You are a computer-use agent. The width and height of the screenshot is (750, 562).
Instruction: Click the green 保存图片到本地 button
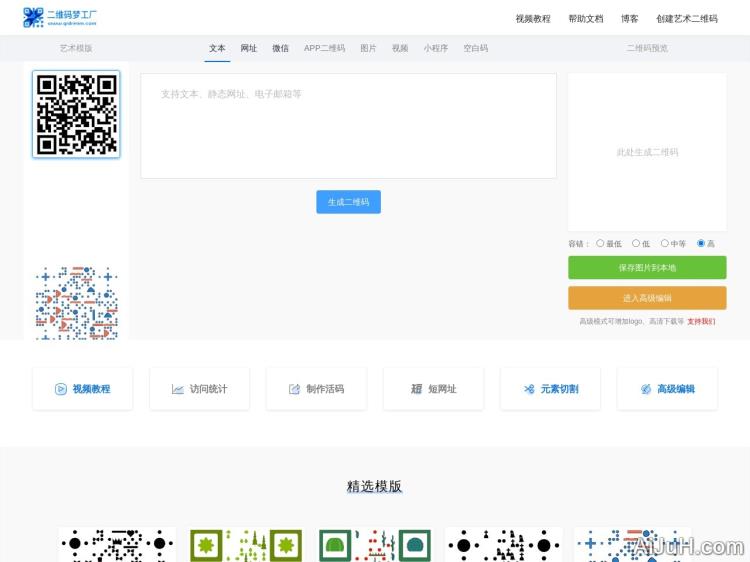pyautogui.click(x=647, y=268)
